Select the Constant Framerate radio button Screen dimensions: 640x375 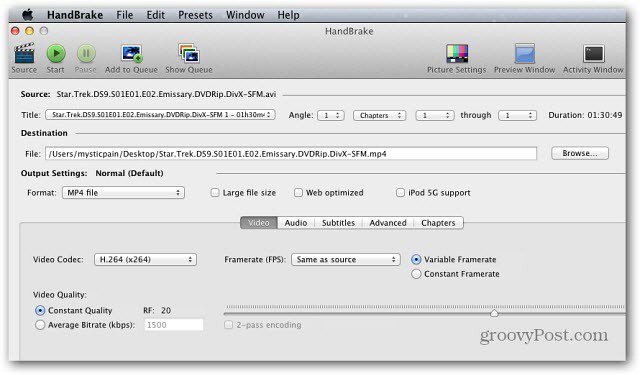click(416, 274)
